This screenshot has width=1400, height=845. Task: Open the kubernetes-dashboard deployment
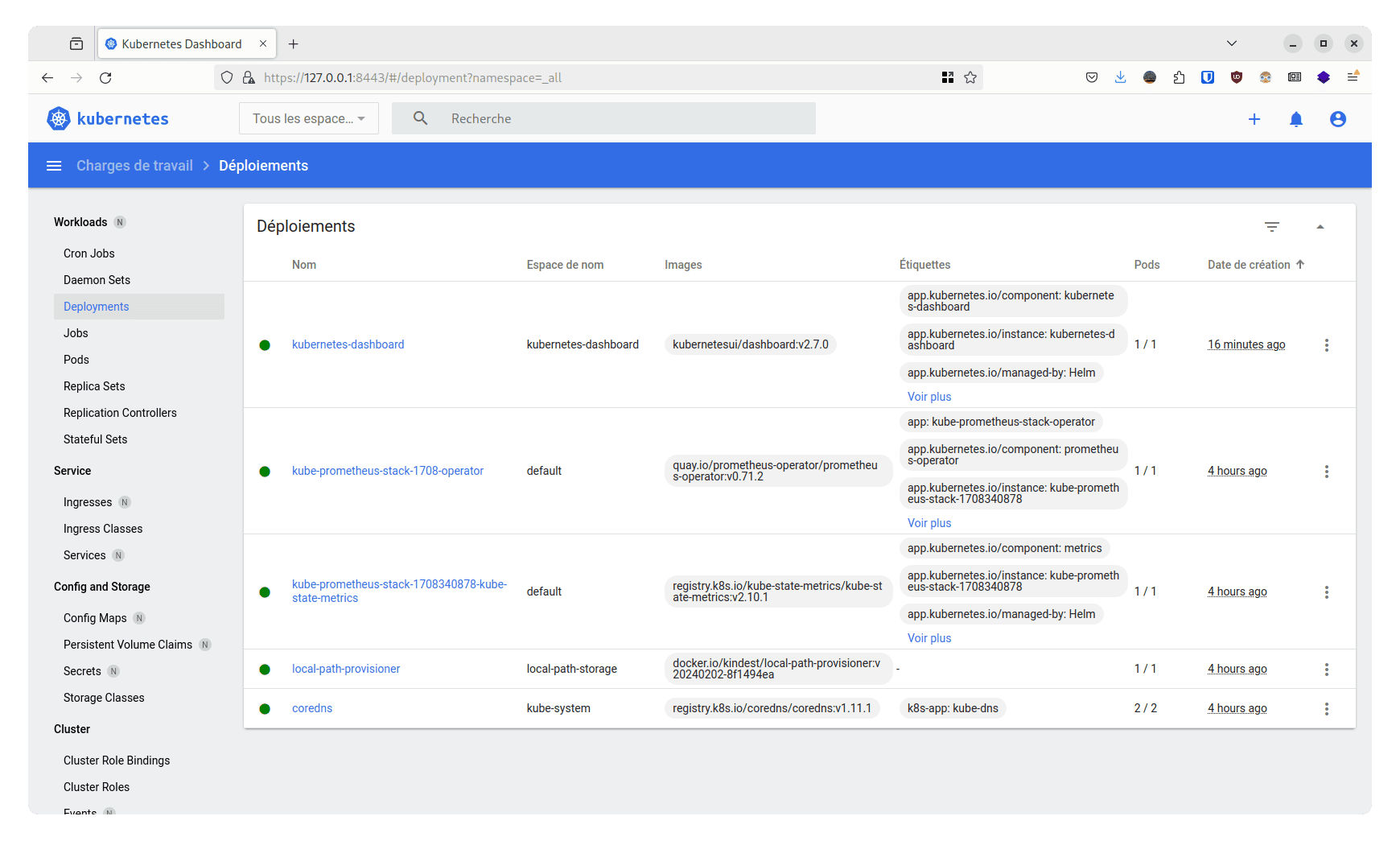point(348,344)
